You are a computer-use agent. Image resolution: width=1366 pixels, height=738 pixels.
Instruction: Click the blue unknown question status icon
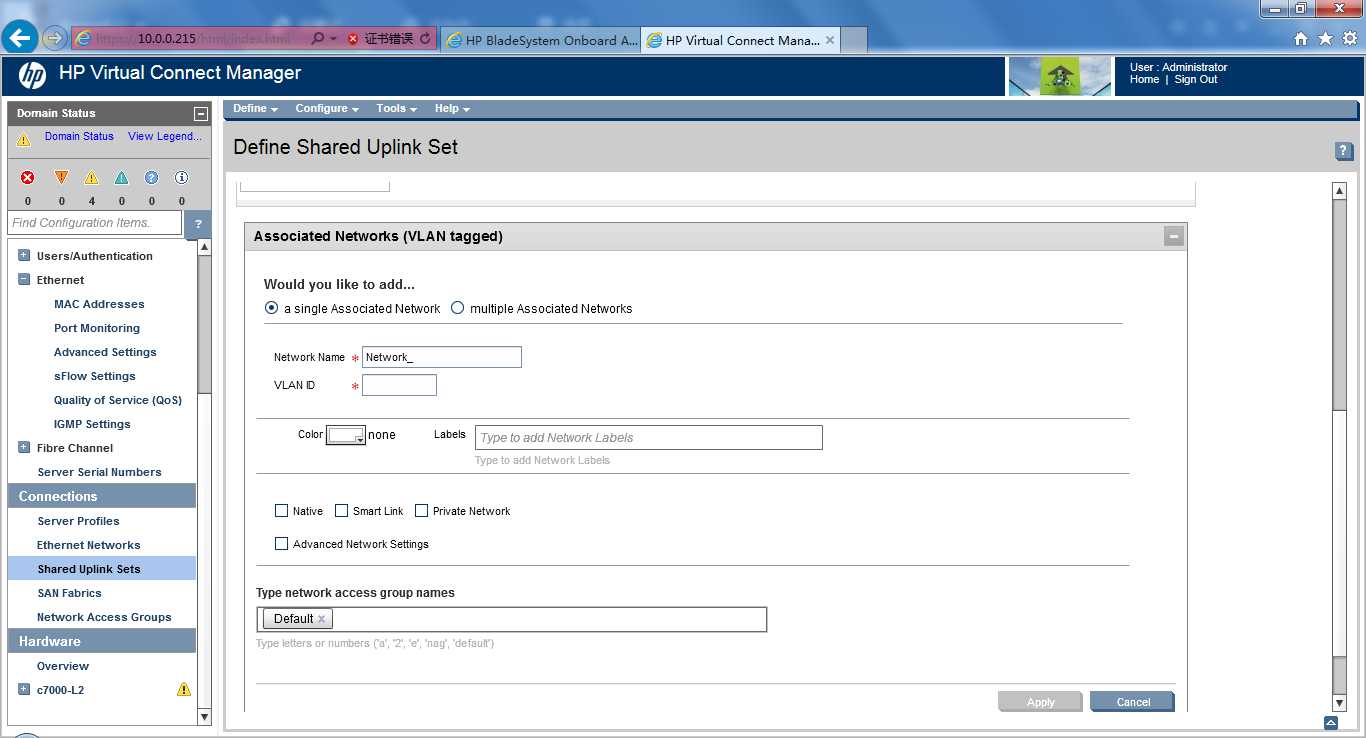151,177
